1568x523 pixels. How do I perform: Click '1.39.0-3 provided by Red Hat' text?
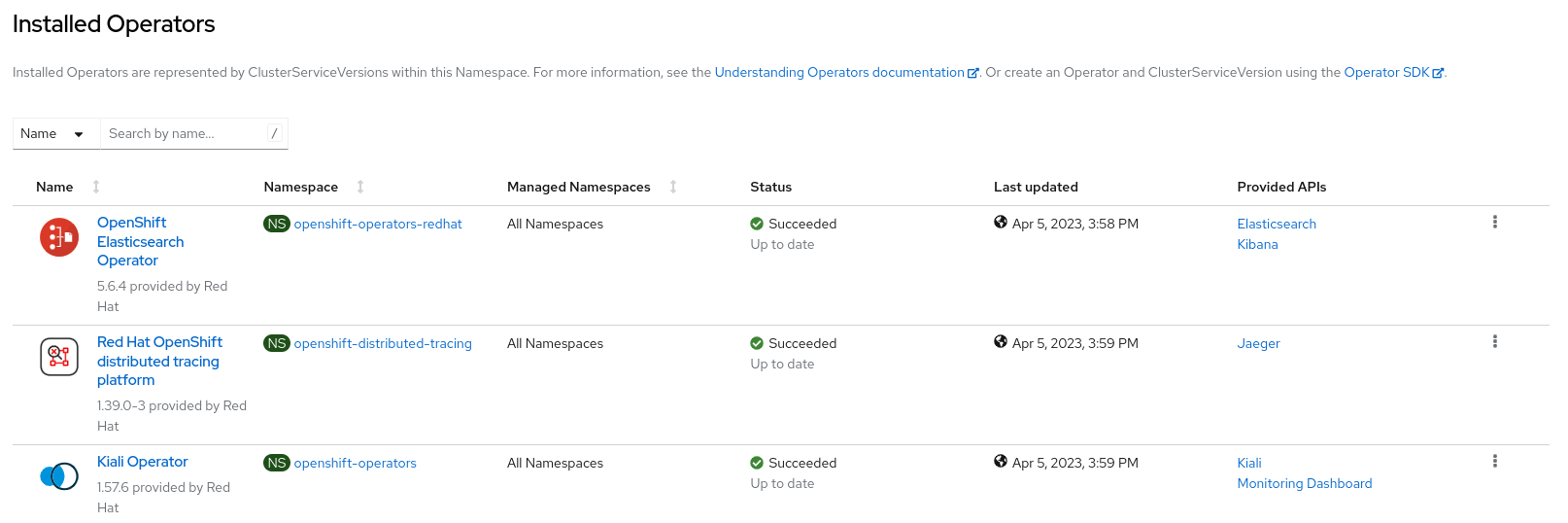point(172,415)
